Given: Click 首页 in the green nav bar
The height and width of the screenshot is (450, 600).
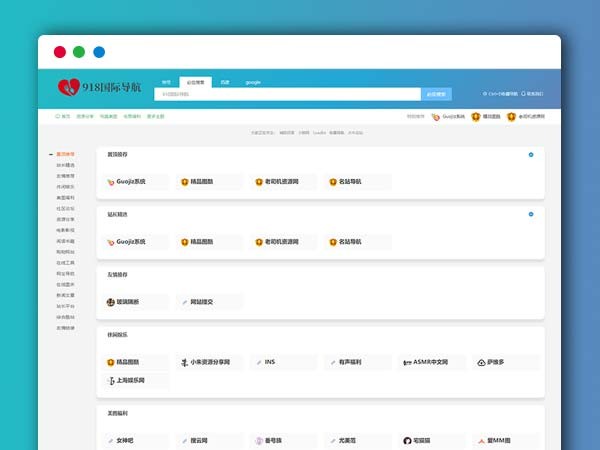Looking at the screenshot, I should tap(64, 117).
